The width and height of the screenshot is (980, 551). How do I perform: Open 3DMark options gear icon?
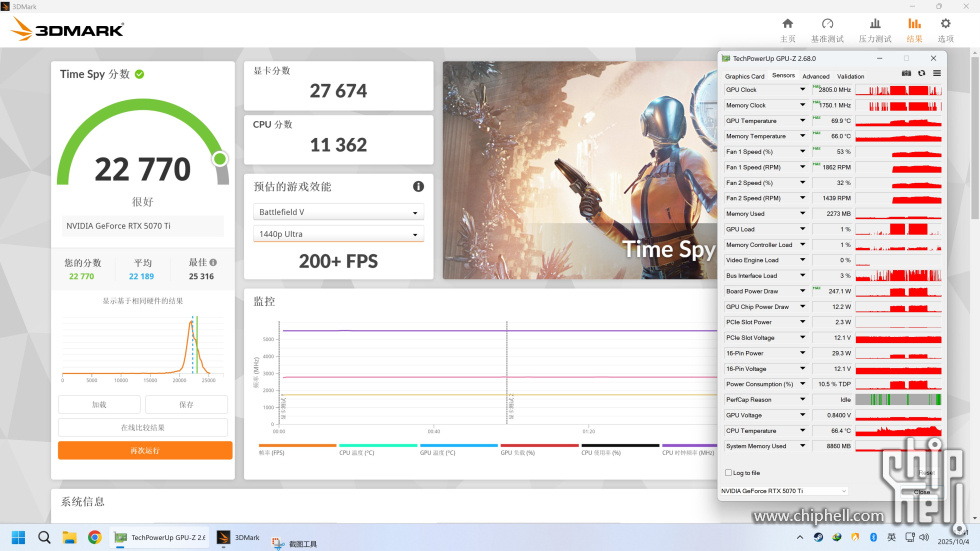946,24
